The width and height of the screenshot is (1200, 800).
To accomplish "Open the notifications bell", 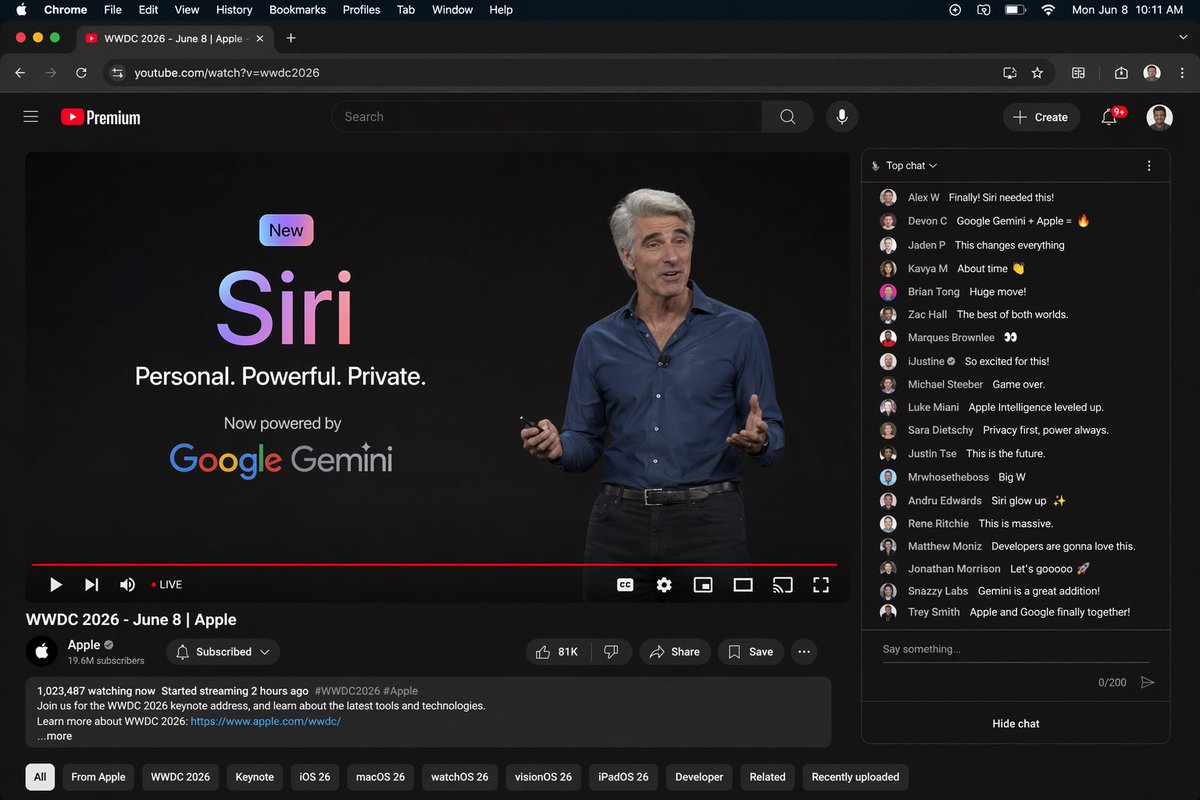I will tap(1109, 117).
